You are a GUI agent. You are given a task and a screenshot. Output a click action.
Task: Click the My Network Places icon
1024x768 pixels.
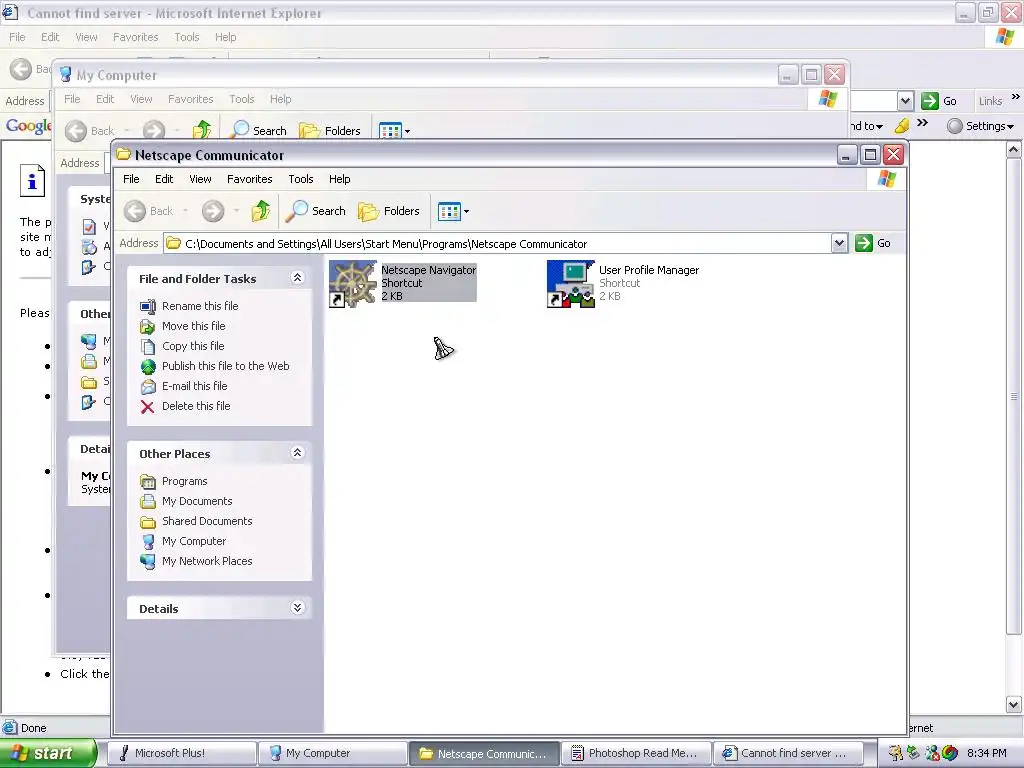coord(148,561)
